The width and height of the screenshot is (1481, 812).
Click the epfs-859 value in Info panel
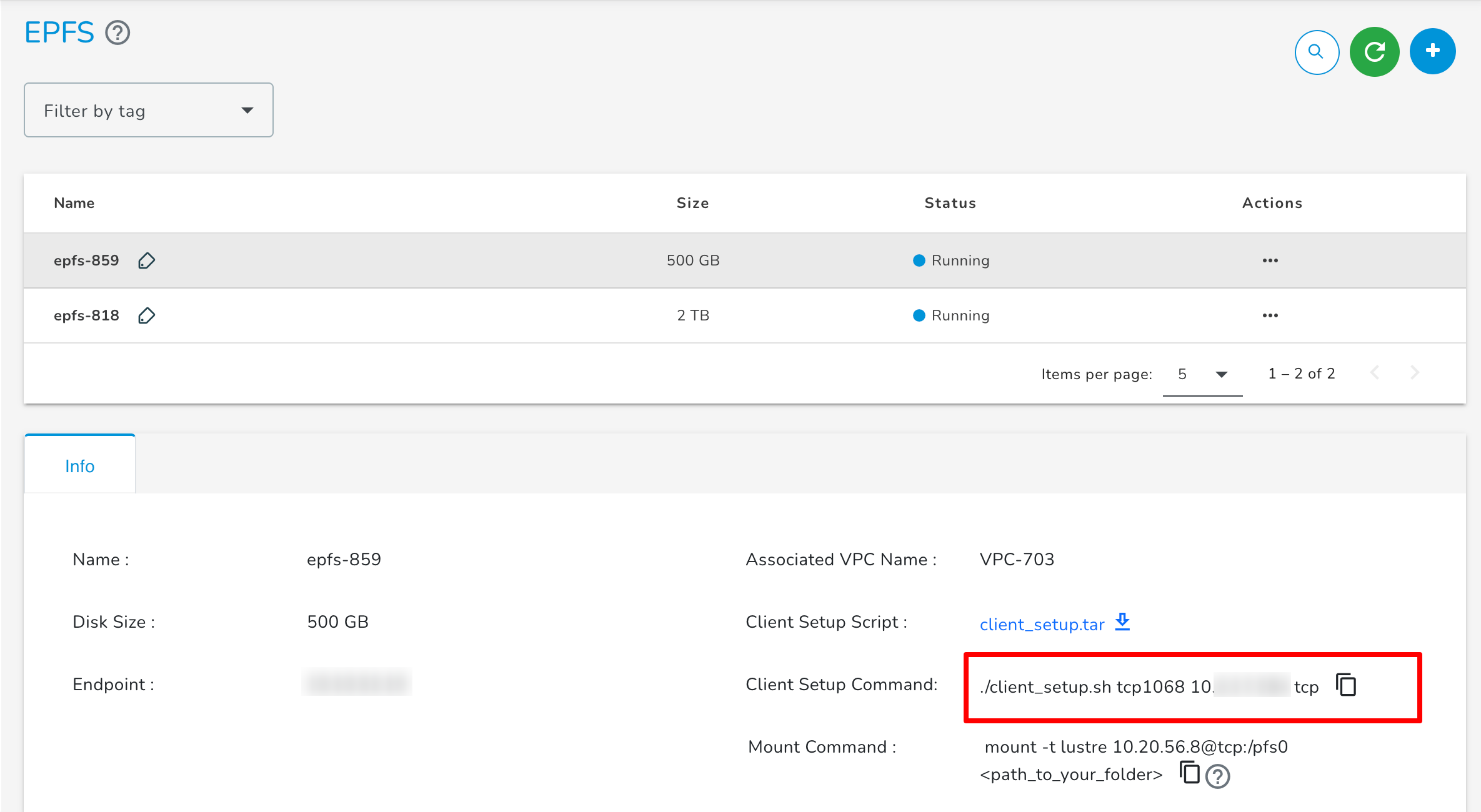344,559
